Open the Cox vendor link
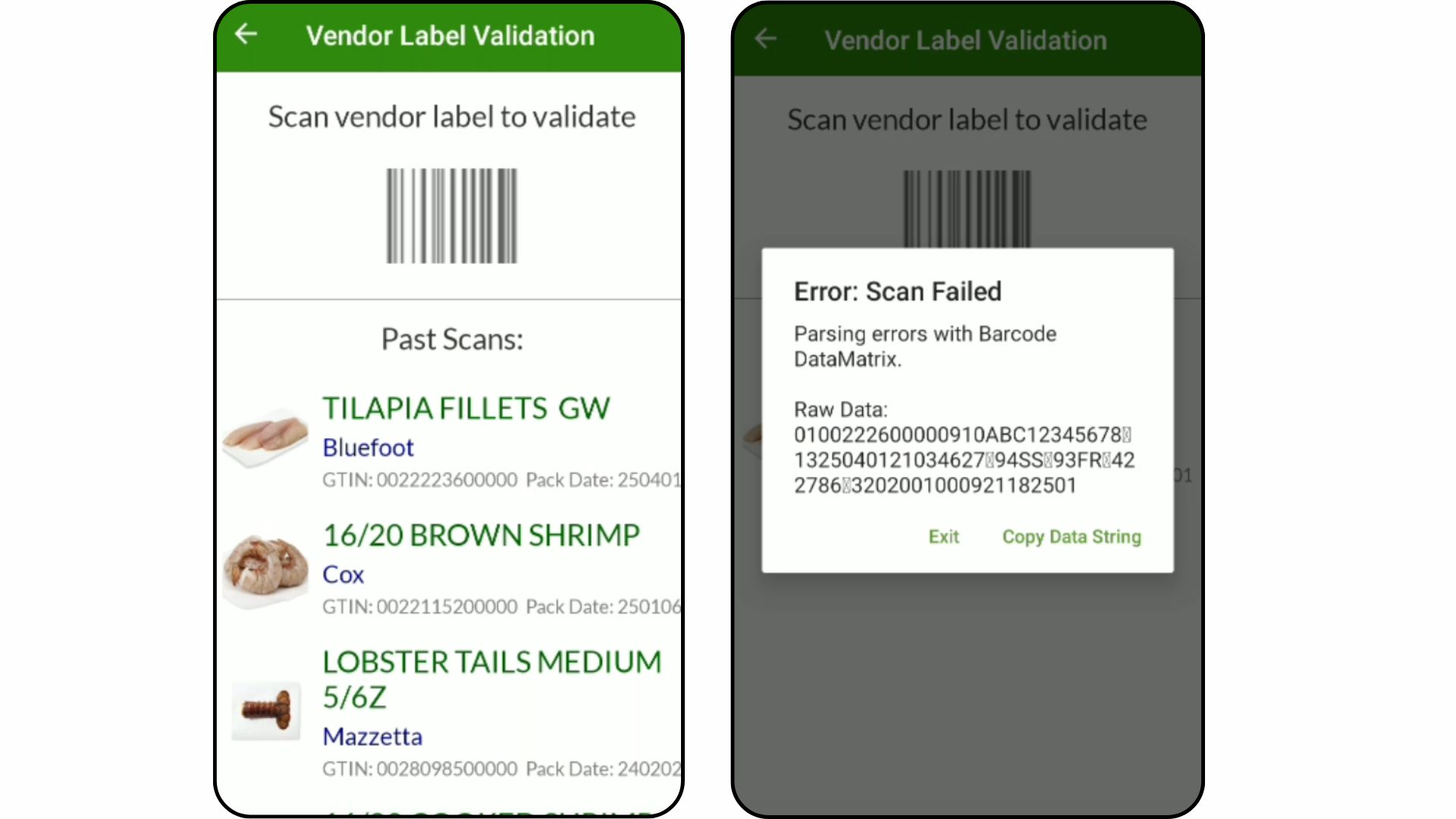The width and height of the screenshot is (1456, 819). click(342, 574)
